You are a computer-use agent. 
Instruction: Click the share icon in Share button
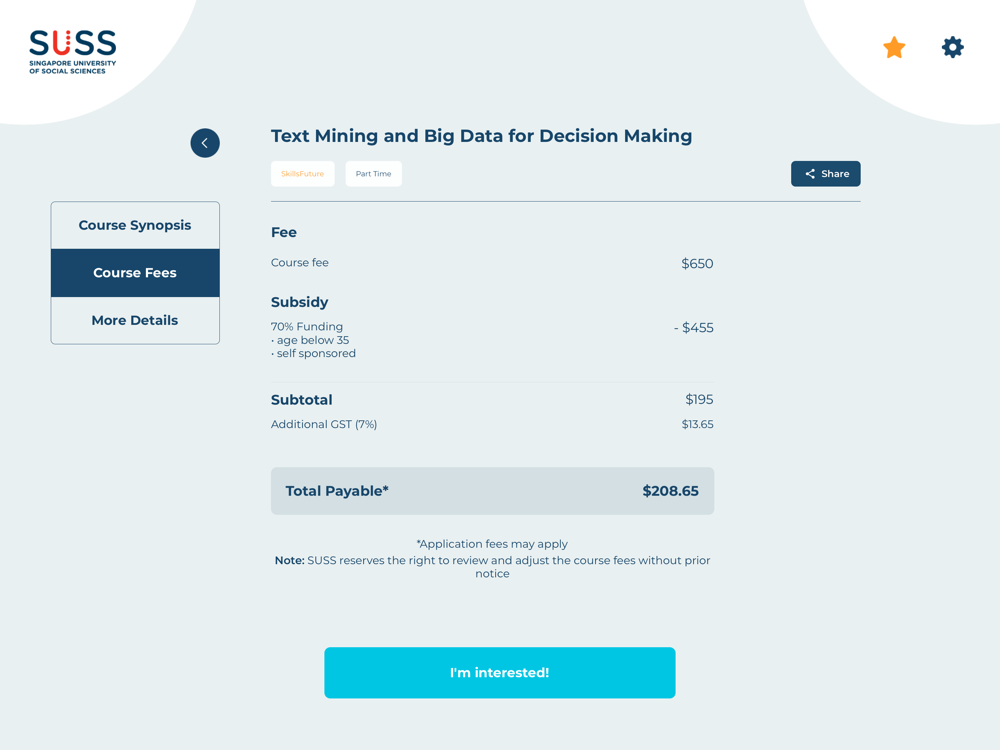(809, 173)
